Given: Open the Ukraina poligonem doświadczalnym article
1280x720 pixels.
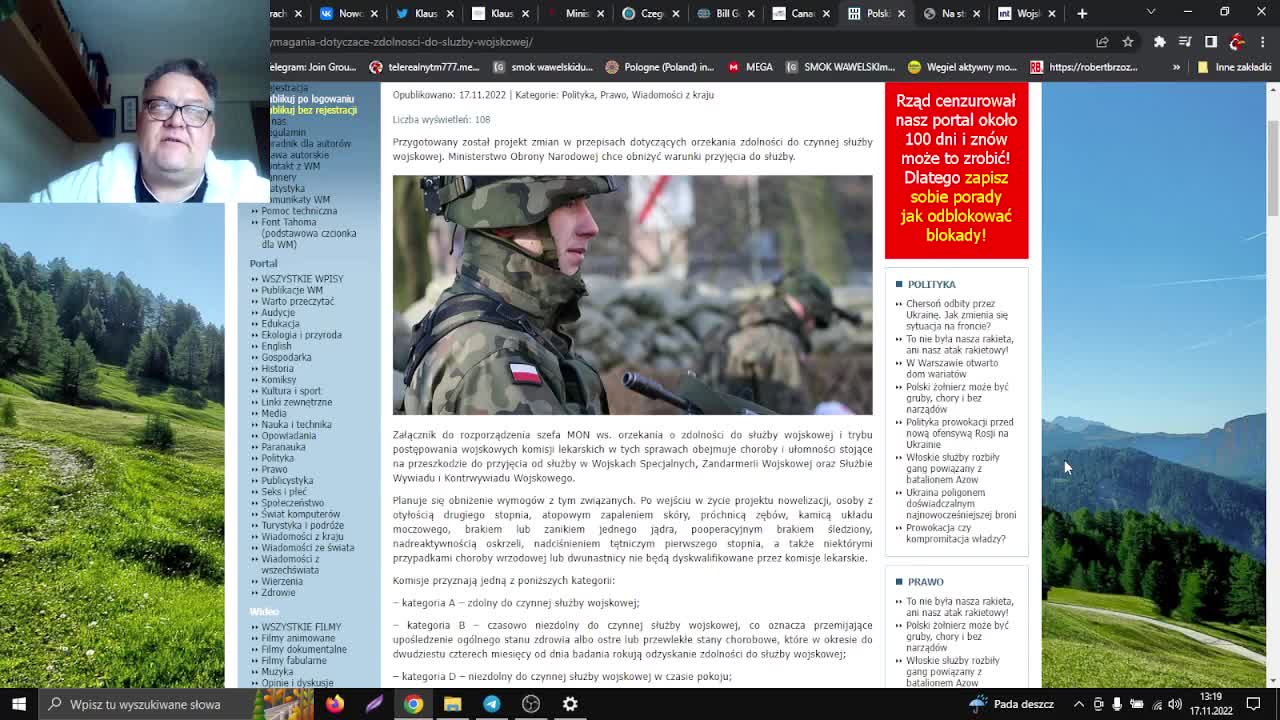Looking at the screenshot, I should click(961, 504).
